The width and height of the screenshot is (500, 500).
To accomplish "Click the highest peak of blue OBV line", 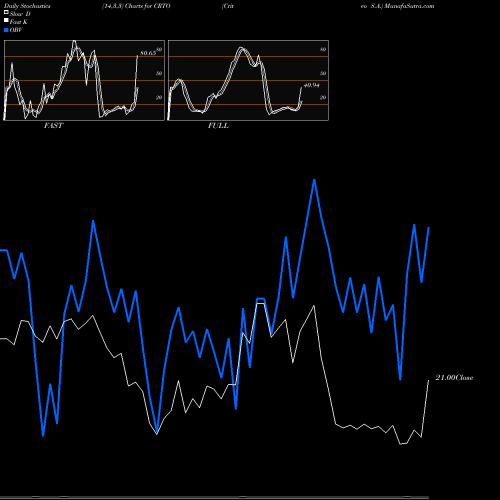I will [314, 180].
